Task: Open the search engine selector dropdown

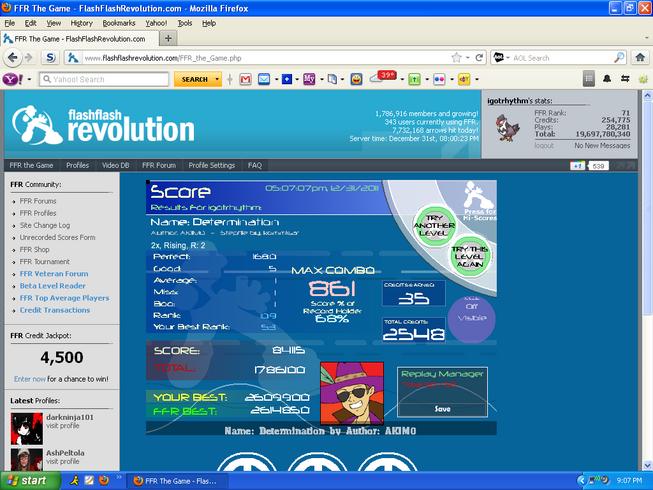Action: [501, 57]
